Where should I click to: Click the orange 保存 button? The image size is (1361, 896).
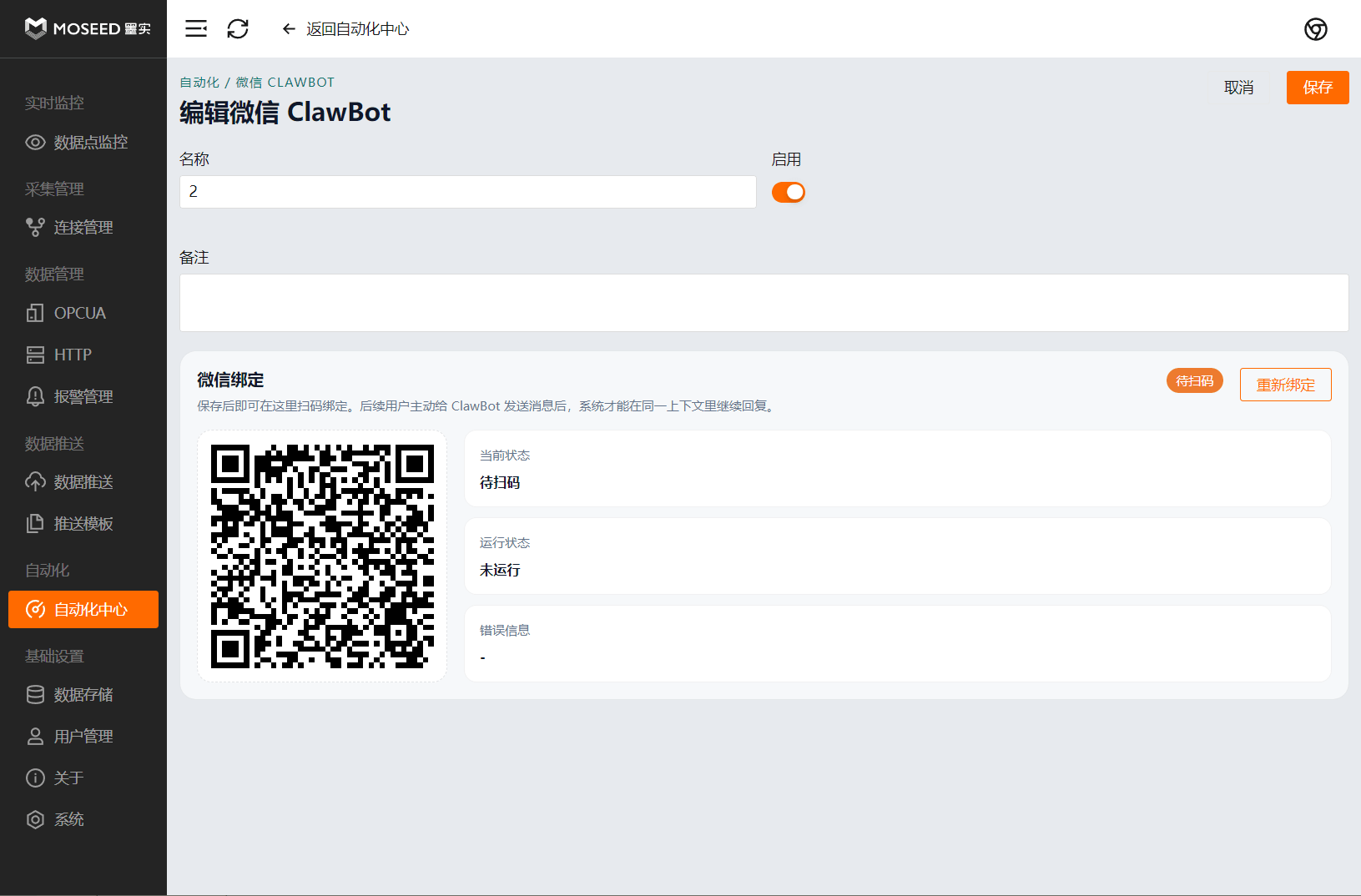(x=1318, y=88)
